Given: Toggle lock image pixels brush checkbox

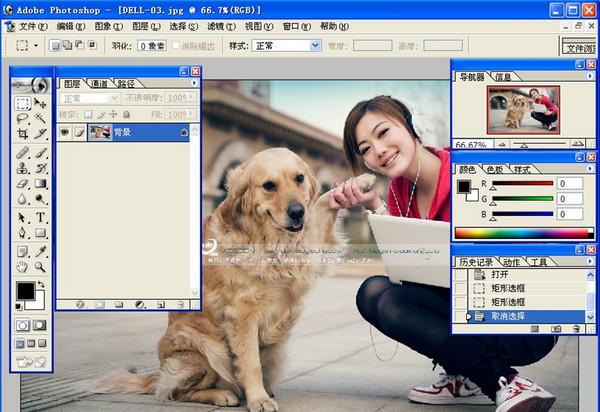Looking at the screenshot, I should click(101, 114).
